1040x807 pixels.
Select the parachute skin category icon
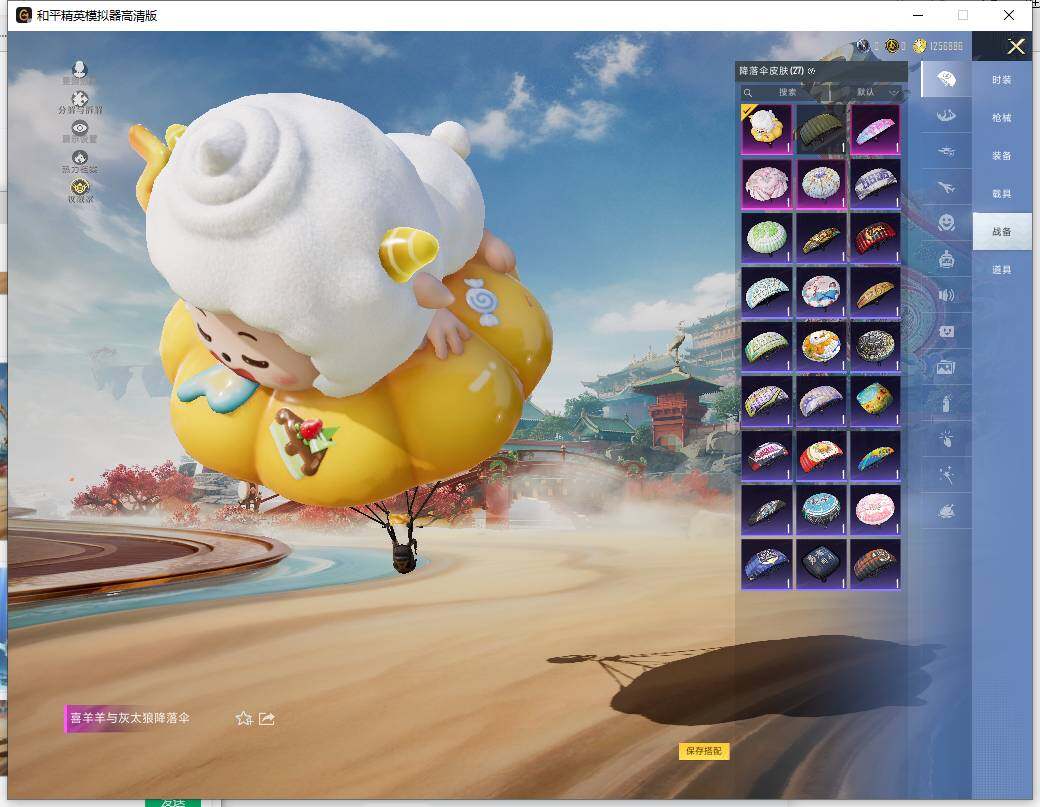[x=945, y=79]
